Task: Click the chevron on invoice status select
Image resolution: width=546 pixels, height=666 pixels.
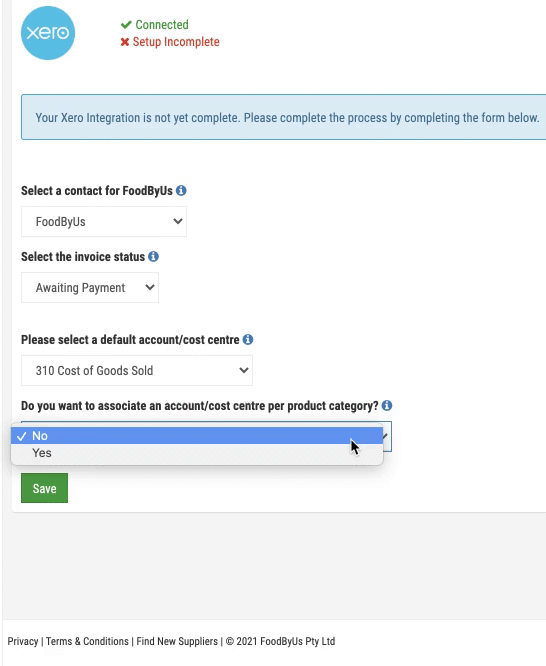Action: coord(150,288)
